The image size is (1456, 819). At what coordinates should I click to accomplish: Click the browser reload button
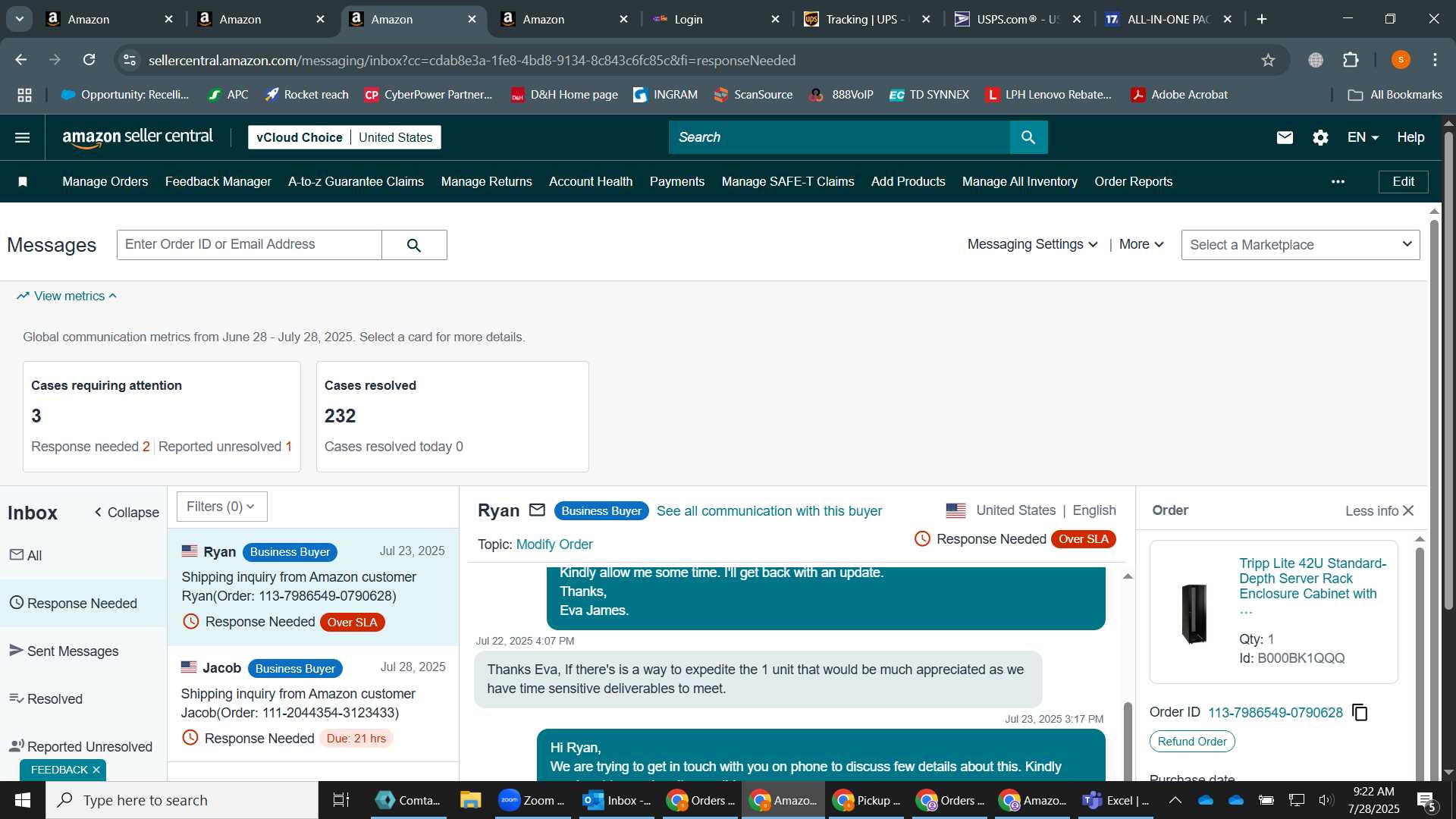point(89,60)
